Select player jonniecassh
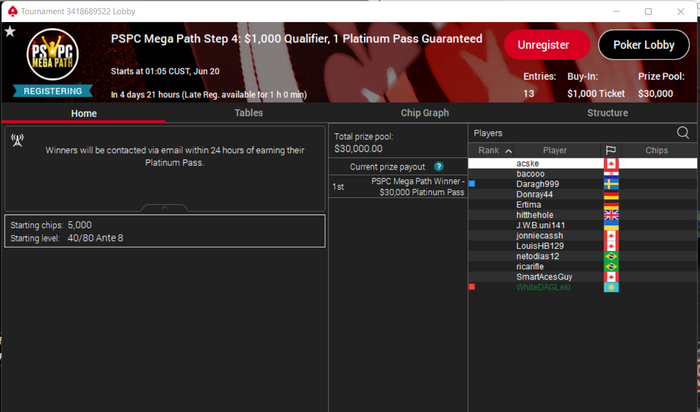Screen dimensions: 700x412 [539, 235]
